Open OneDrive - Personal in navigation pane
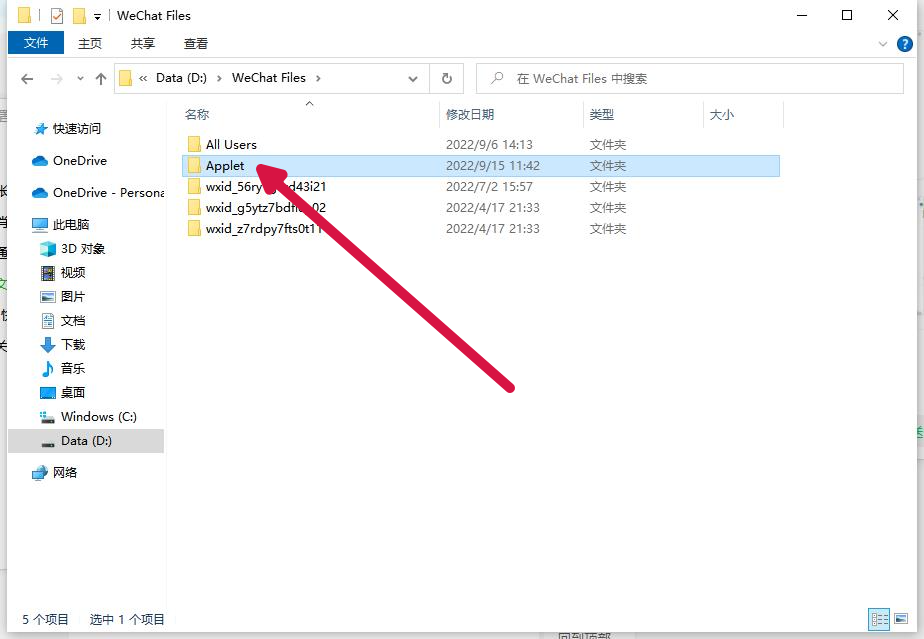Viewport: 924px width, 639px height. pos(108,193)
